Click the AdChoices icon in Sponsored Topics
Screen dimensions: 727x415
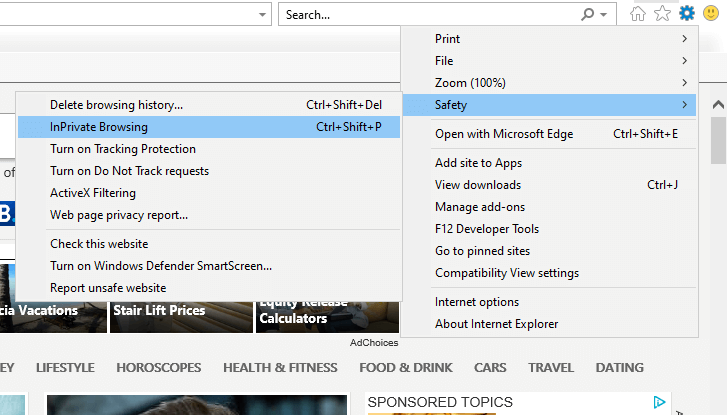pyautogui.click(x=660, y=402)
